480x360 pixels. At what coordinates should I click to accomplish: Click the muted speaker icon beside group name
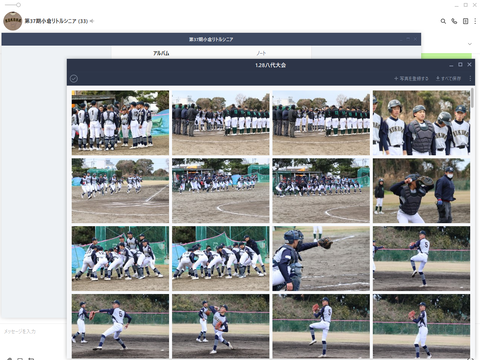coord(92,21)
